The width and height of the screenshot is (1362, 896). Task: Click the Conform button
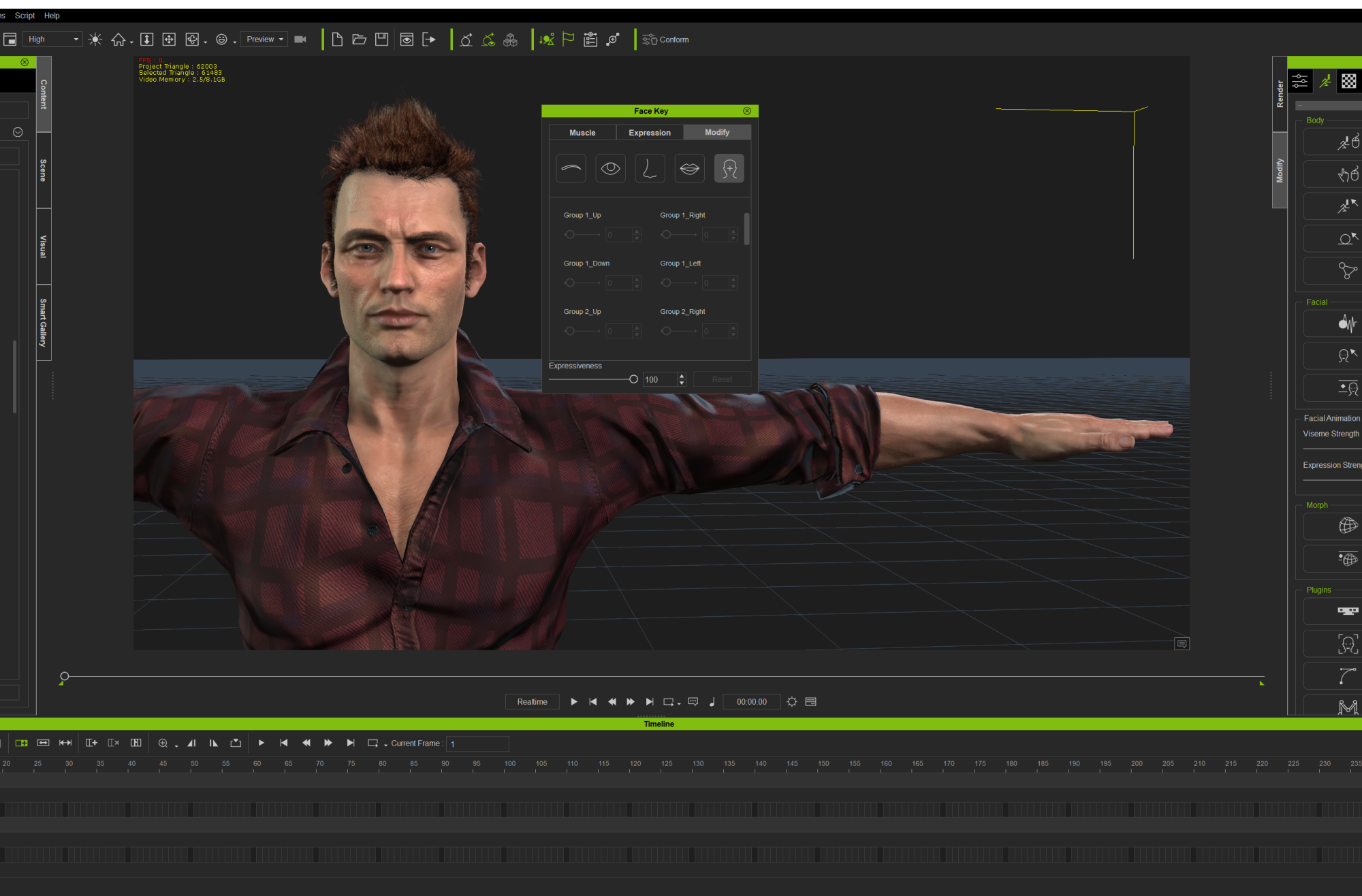tap(665, 39)
